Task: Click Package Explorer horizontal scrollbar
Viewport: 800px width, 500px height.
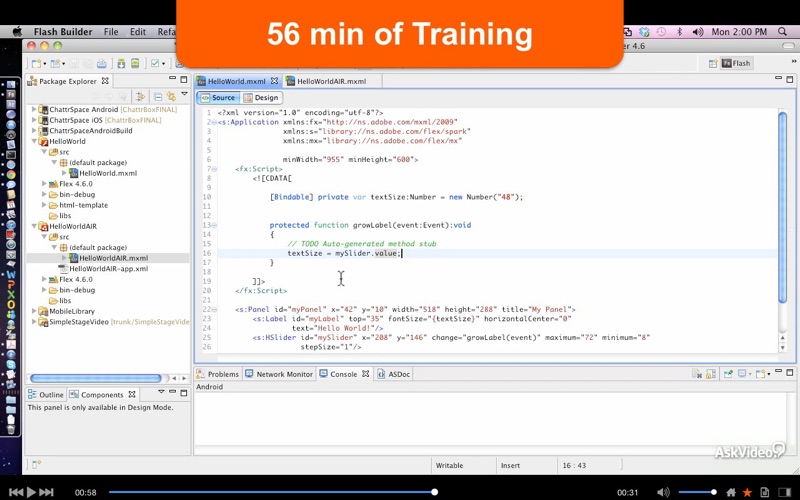Action: click(96, 378)
